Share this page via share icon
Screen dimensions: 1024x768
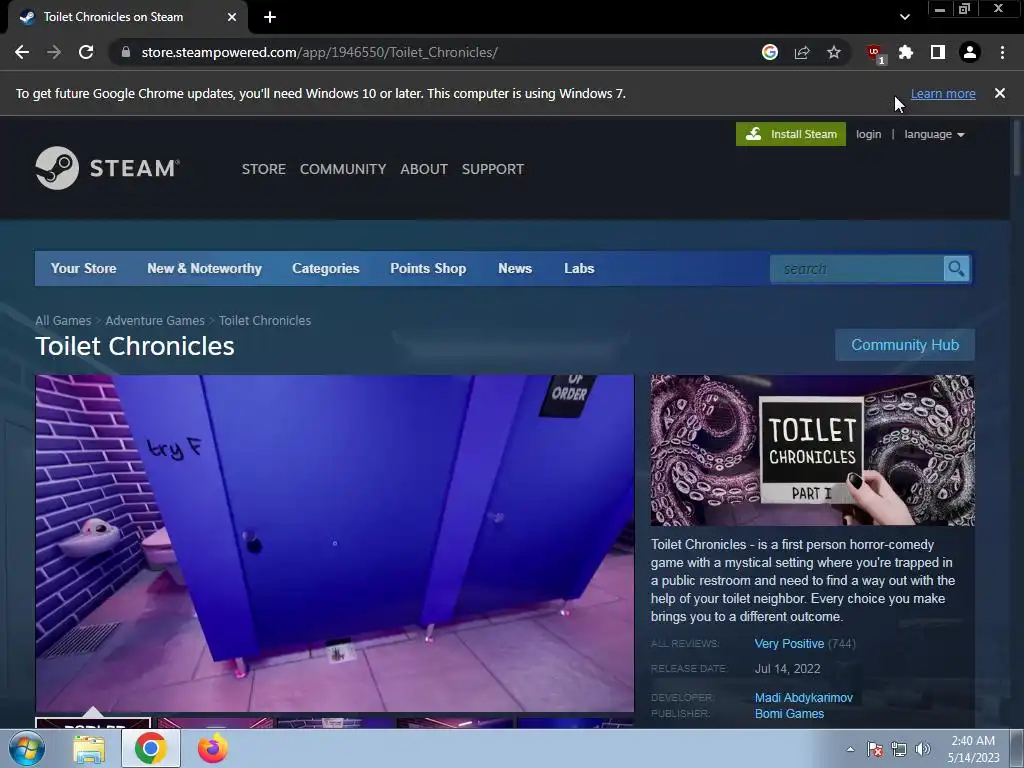(802, 52)
